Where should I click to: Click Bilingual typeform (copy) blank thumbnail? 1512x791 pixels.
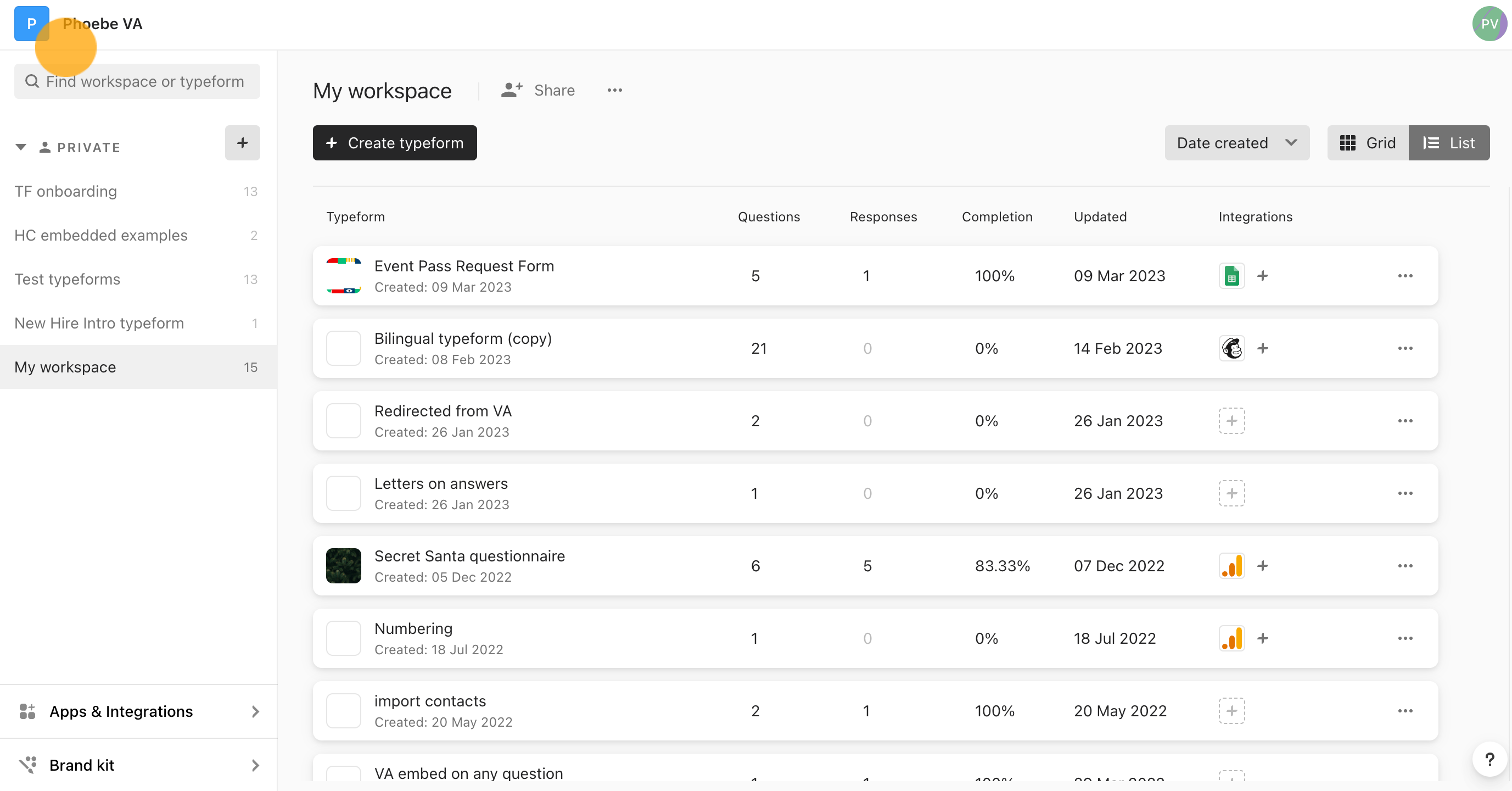coord(343,348)
